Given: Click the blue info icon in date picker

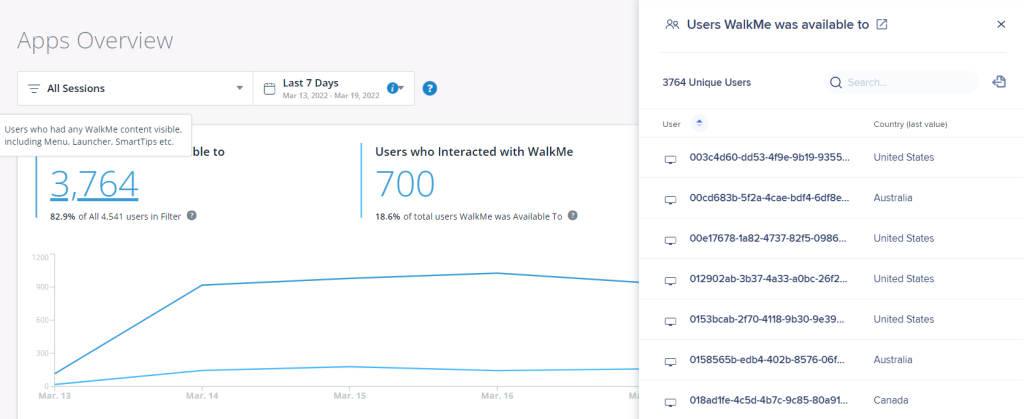Looking at the screenshot, I should click(x=393, y=88).
